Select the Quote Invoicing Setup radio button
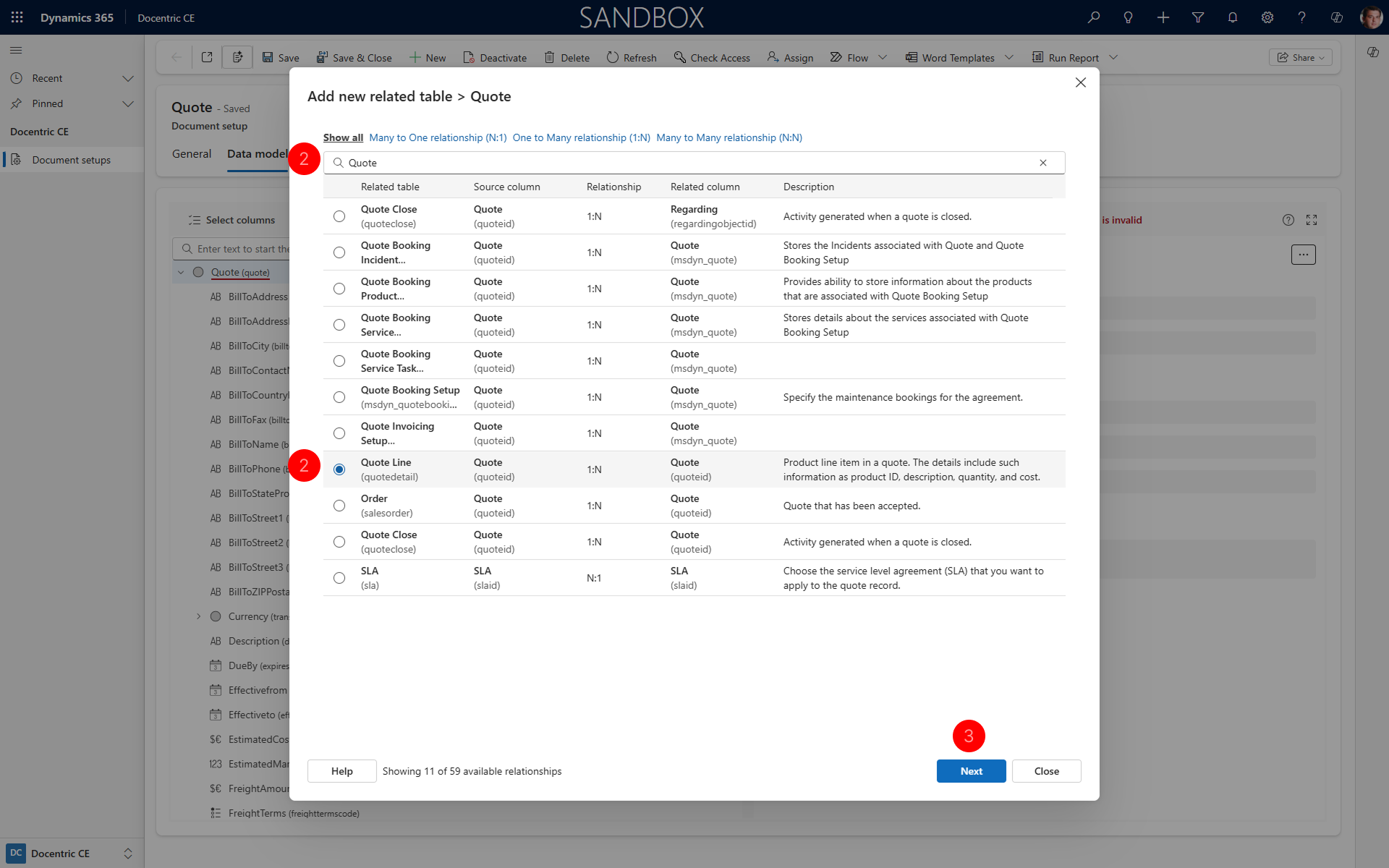 (339, 433)
